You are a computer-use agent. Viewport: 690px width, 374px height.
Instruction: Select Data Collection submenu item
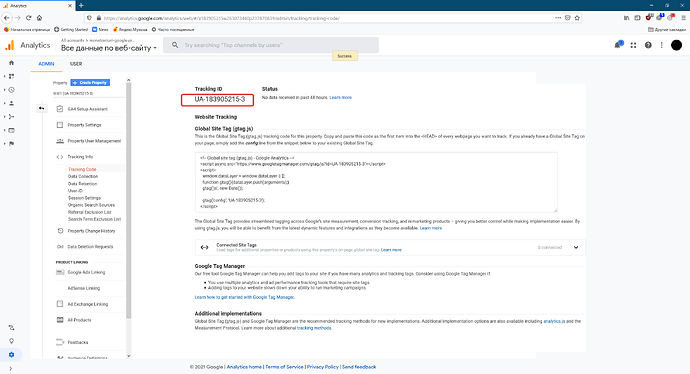click(83, 176)
